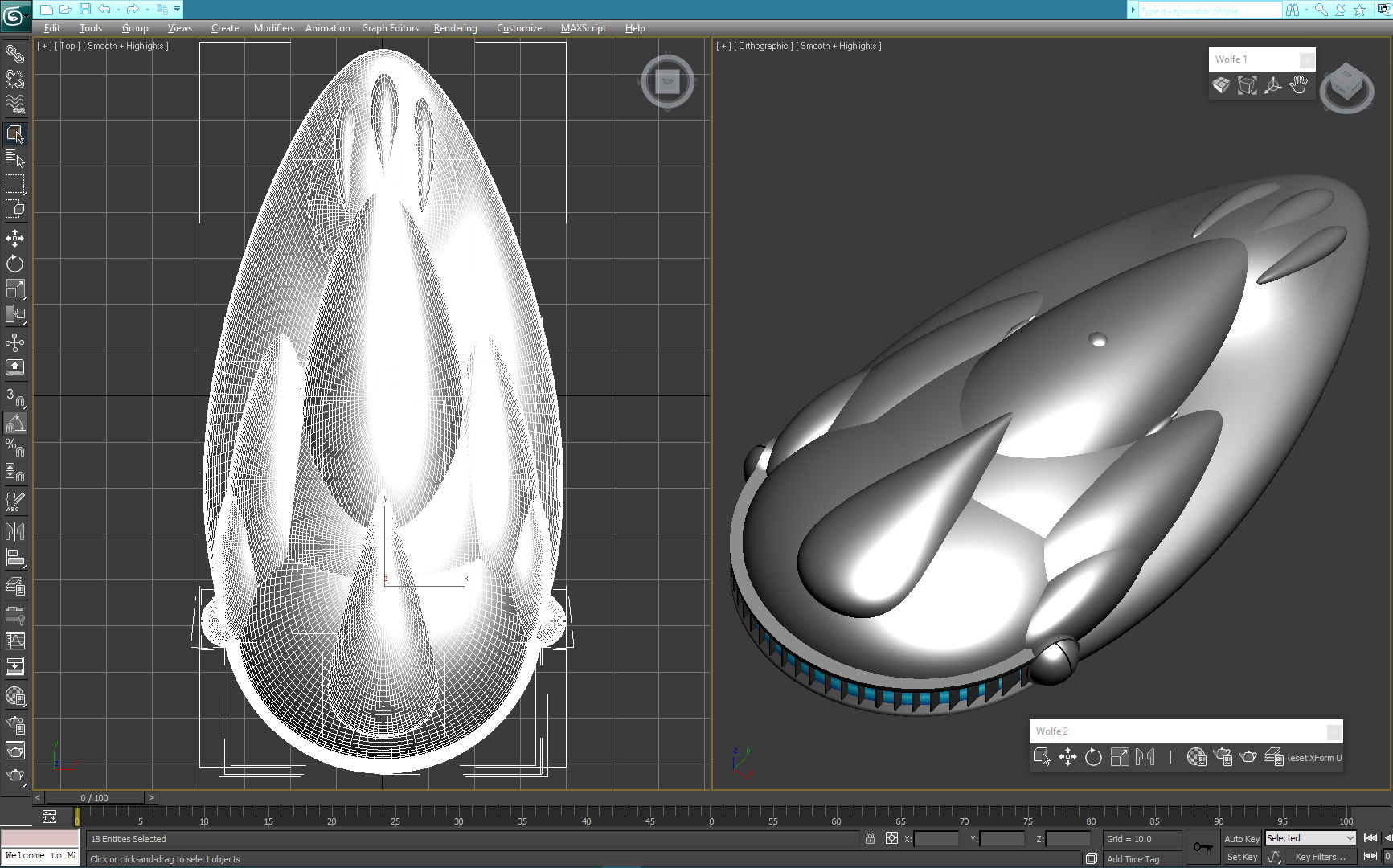The height and width of the screenshot is (868, 1393).
Task: Click Zoom Extents cube in Wolfe 1 toolbar
Action: 1247,85
